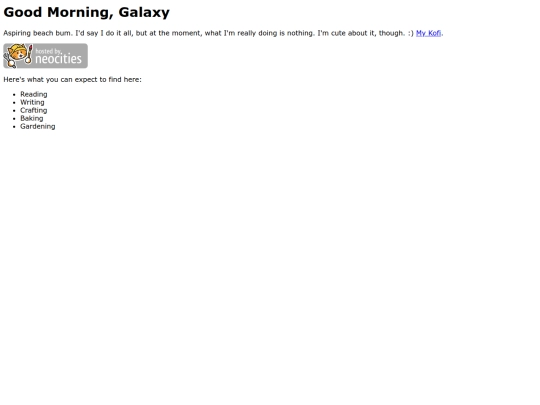This screenshot has width=540, height=405.
Task: Select the Crafting list item
Action: coord(34,110)
